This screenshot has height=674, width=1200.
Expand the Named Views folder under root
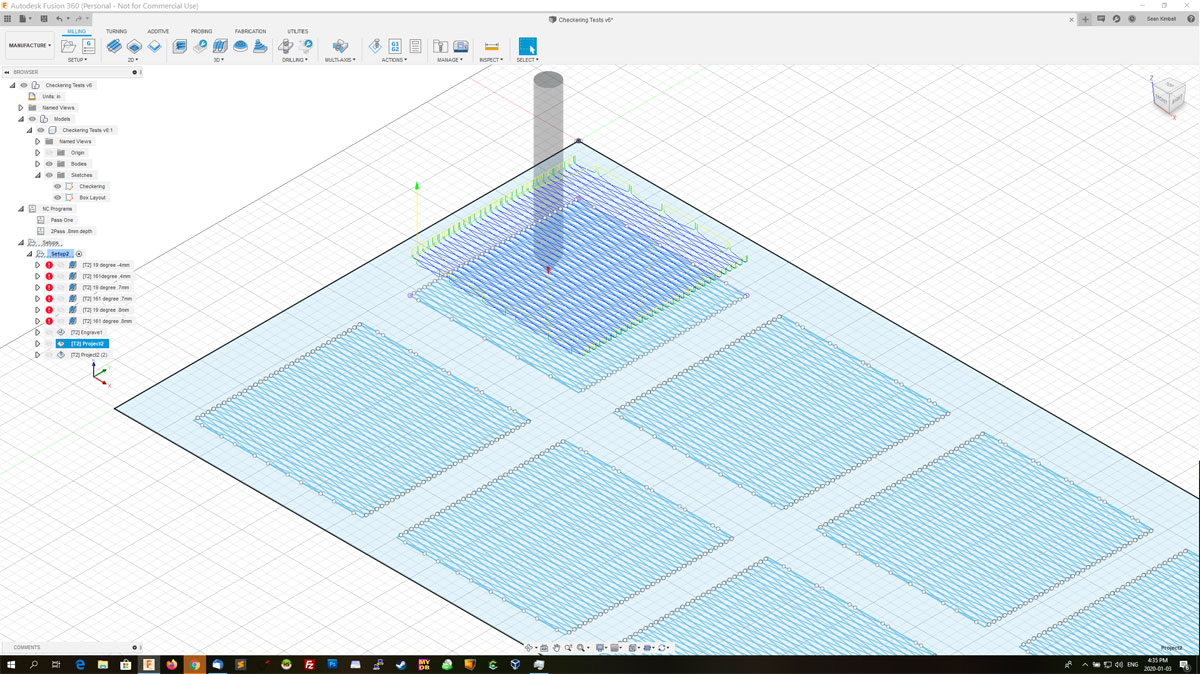21,108
